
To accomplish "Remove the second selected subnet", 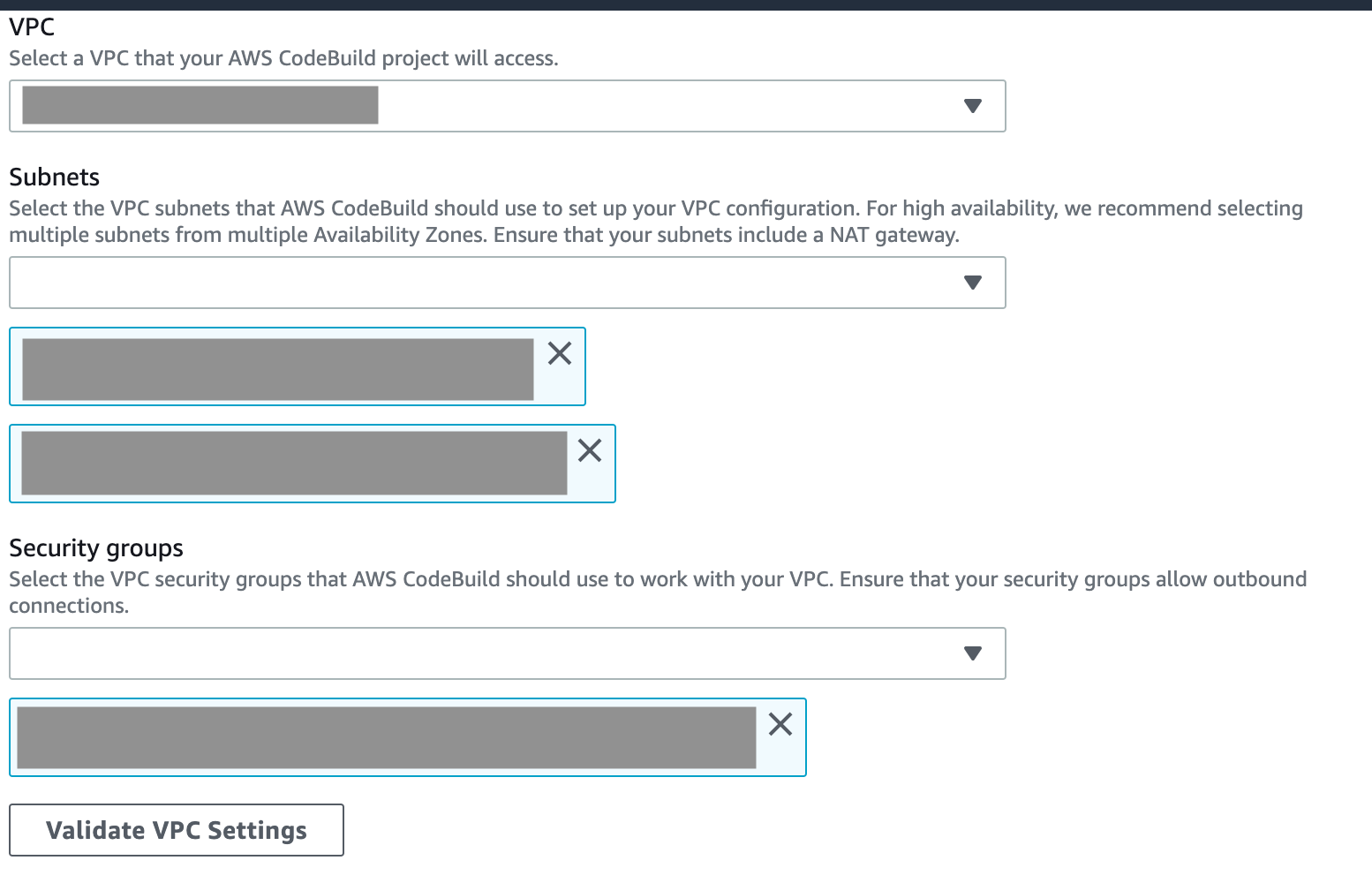I will point(589,450).
